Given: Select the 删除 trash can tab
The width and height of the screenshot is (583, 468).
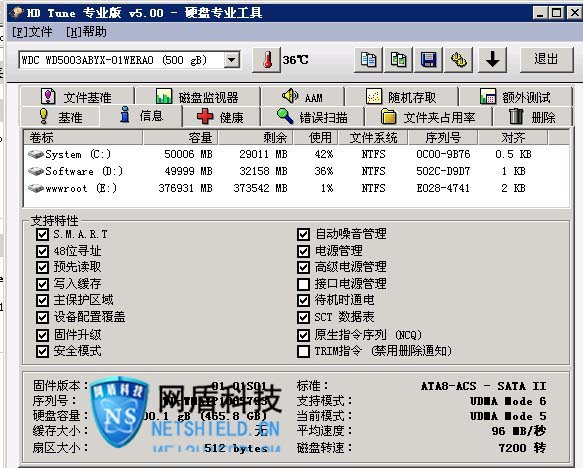Looking at the screenshot, I should (532, 117).
